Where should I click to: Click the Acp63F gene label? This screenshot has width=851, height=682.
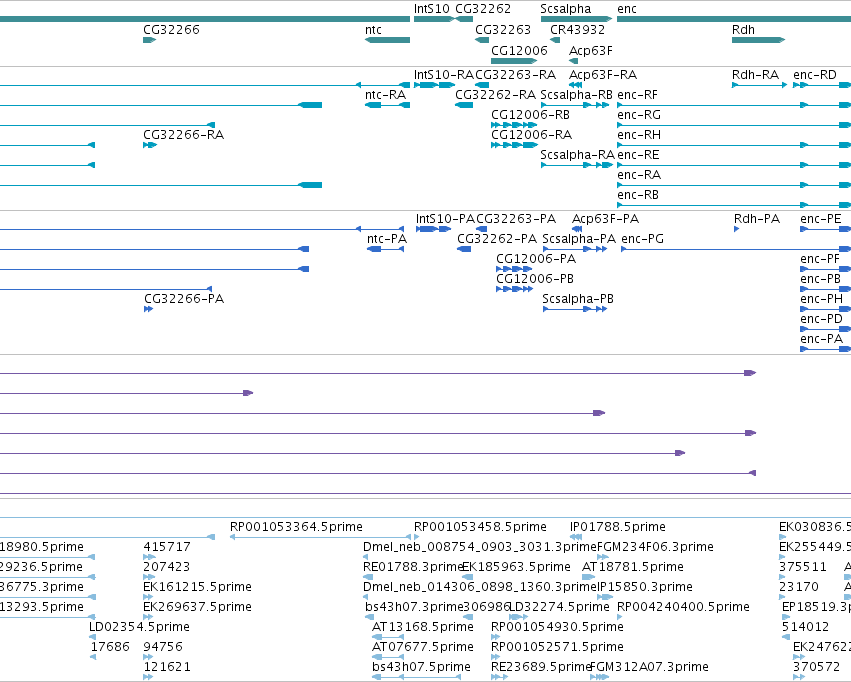[x=590, y=51]
